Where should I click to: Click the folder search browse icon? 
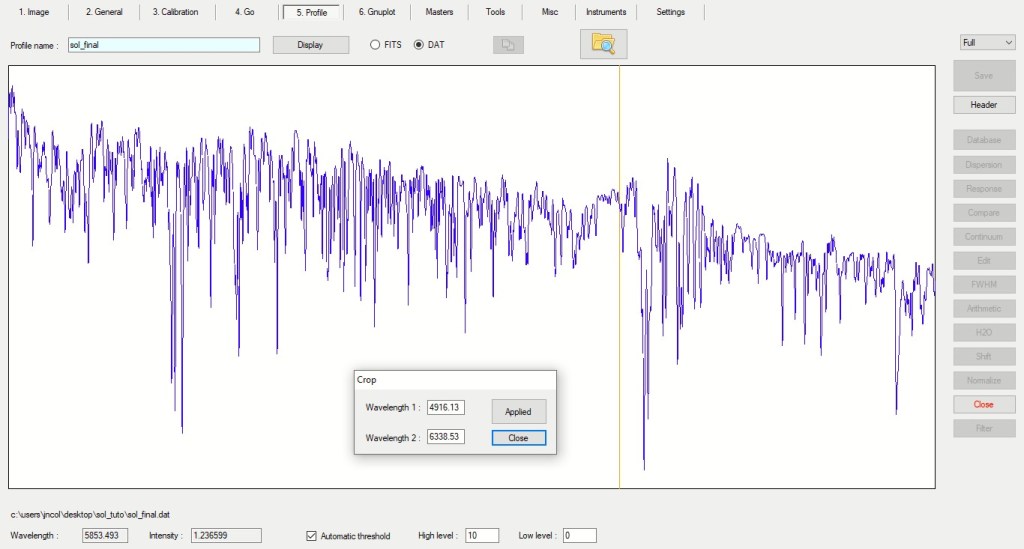coord(603,44)
